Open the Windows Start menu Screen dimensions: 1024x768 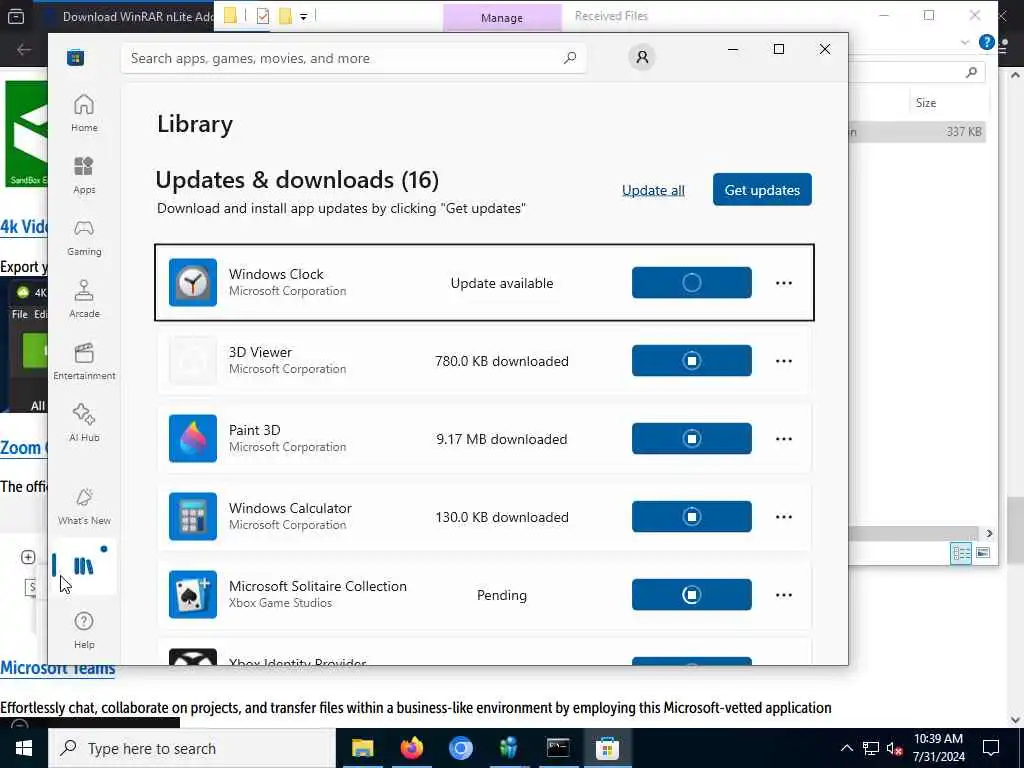coord(24,748)
